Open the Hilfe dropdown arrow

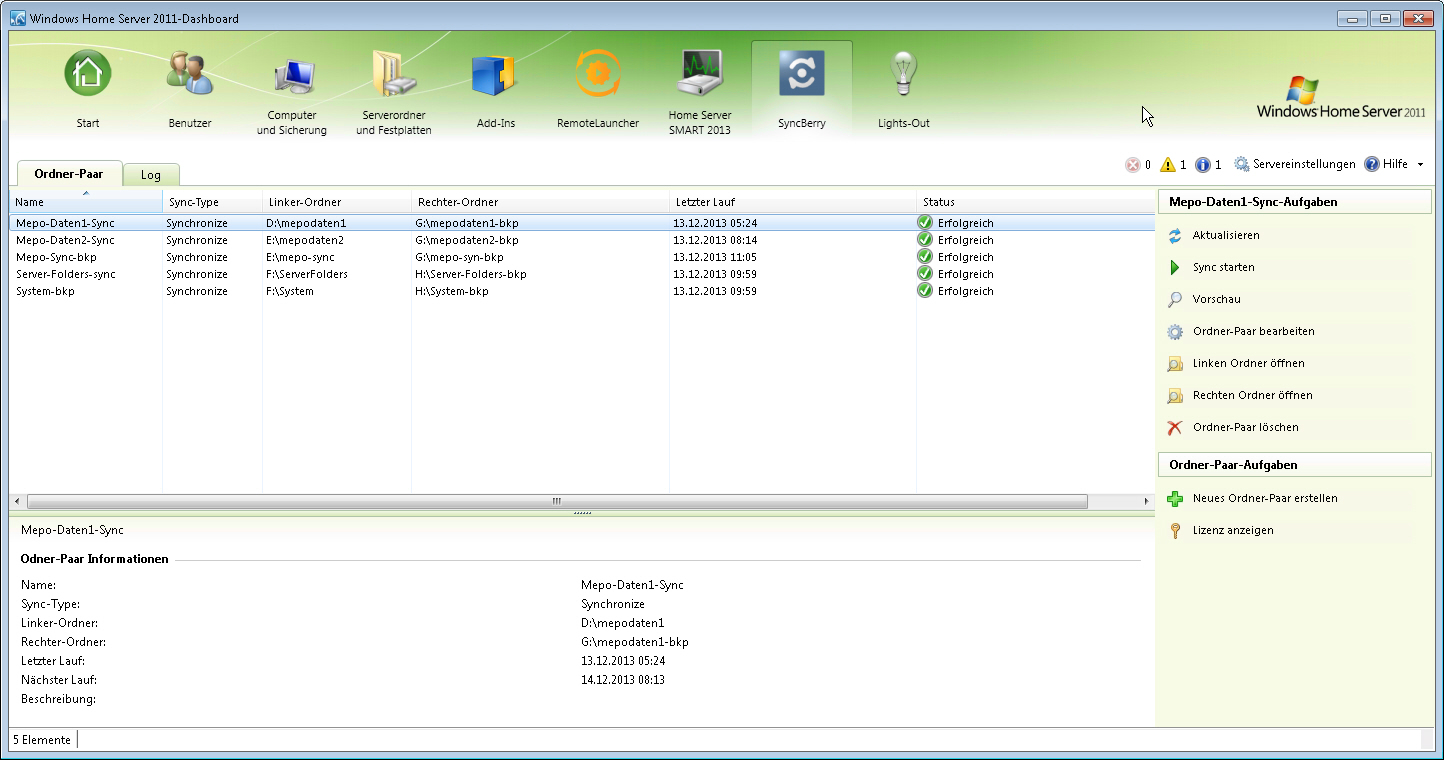tap(1420, 165)
